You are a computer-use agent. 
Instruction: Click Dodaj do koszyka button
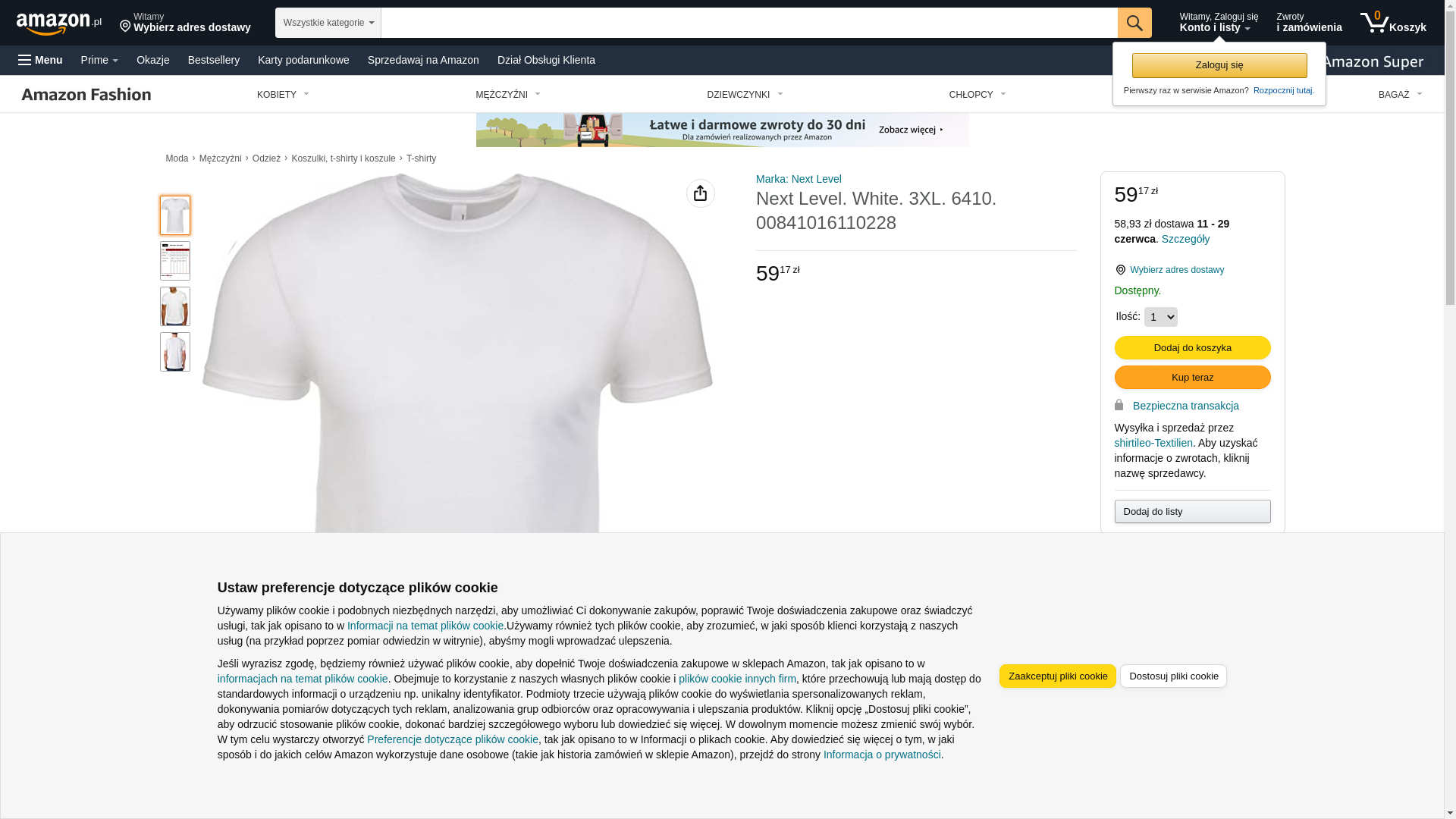click(x=1192, y=347)
